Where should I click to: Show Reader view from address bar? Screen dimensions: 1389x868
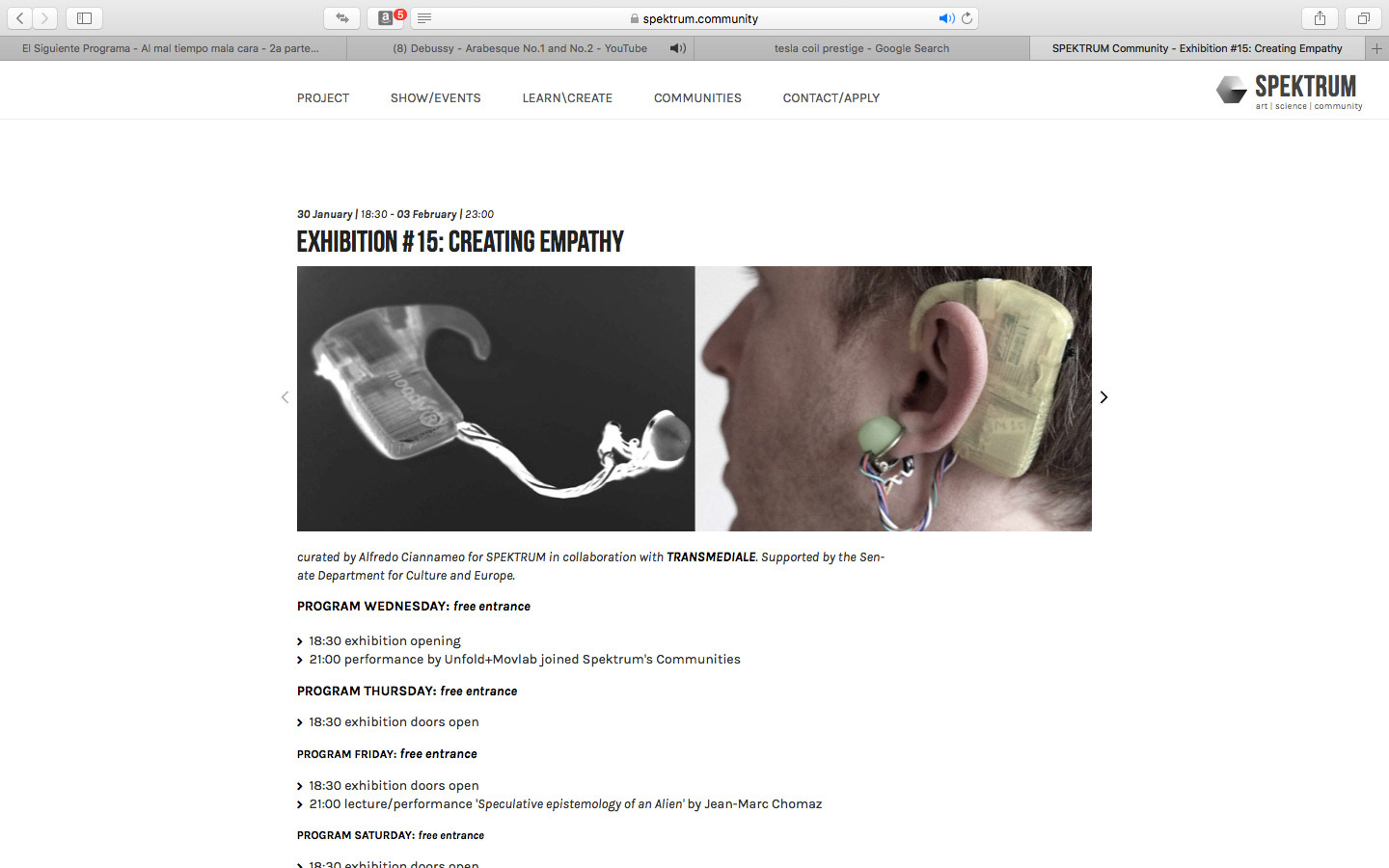coord(424,18)
